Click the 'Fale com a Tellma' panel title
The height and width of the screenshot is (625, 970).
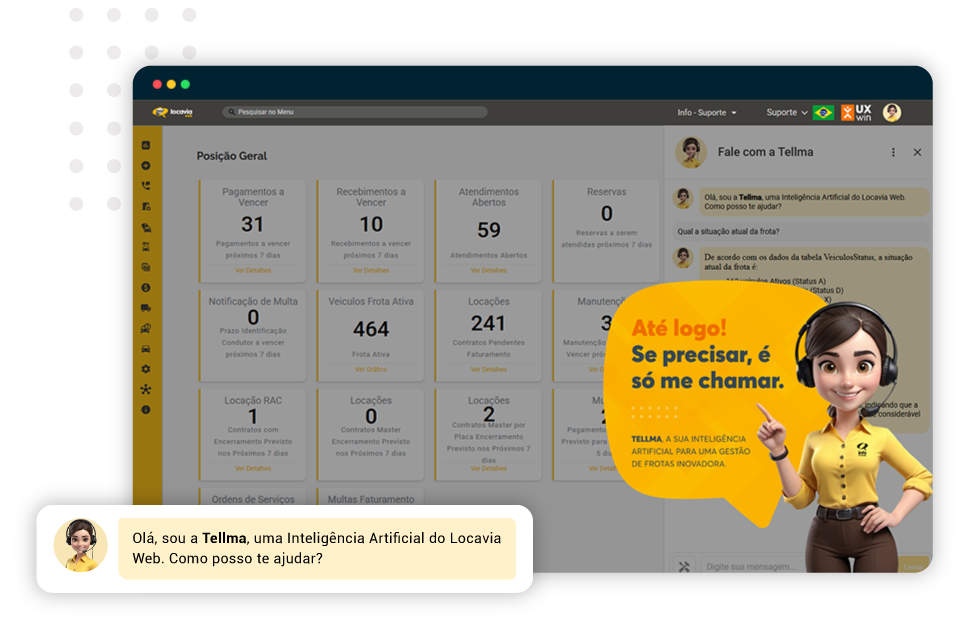pos(765,152)
